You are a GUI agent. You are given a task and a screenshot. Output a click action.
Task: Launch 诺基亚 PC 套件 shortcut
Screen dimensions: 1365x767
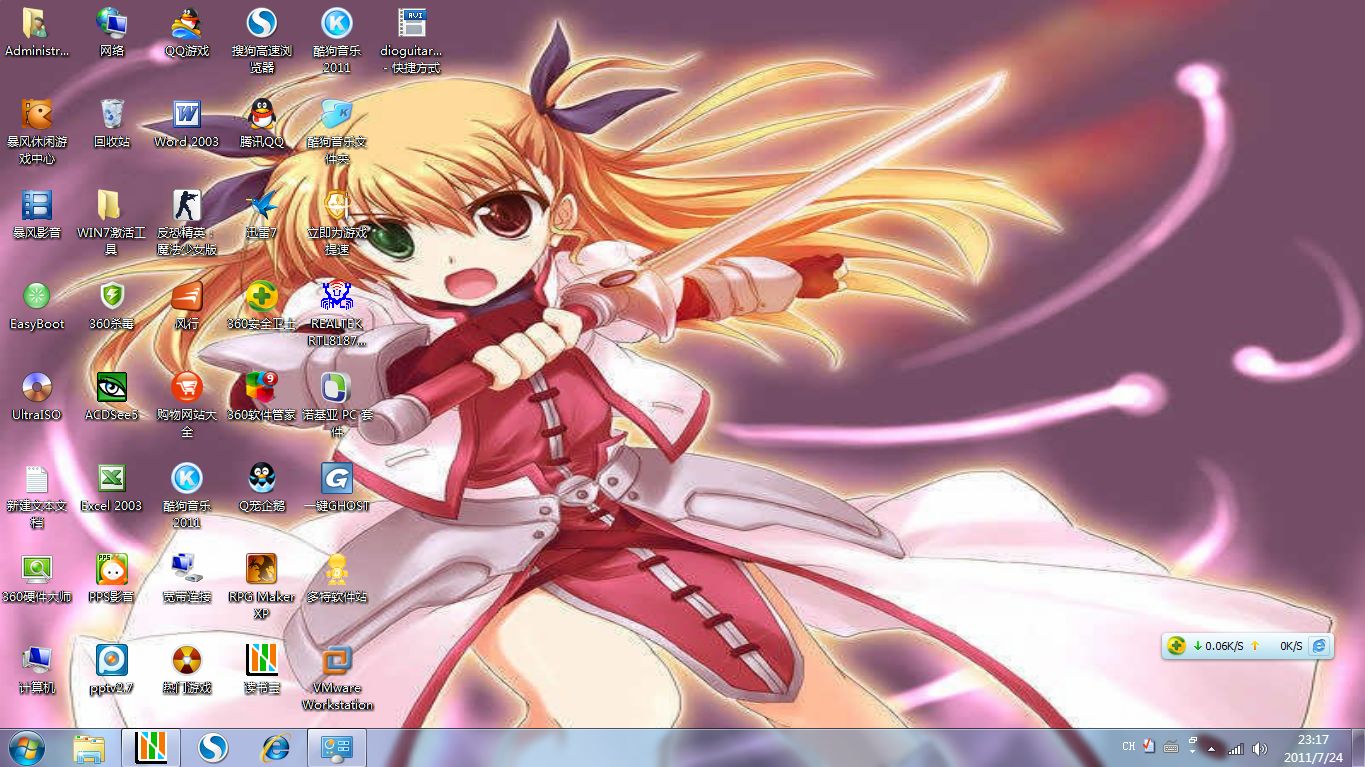tap(337, 404)
